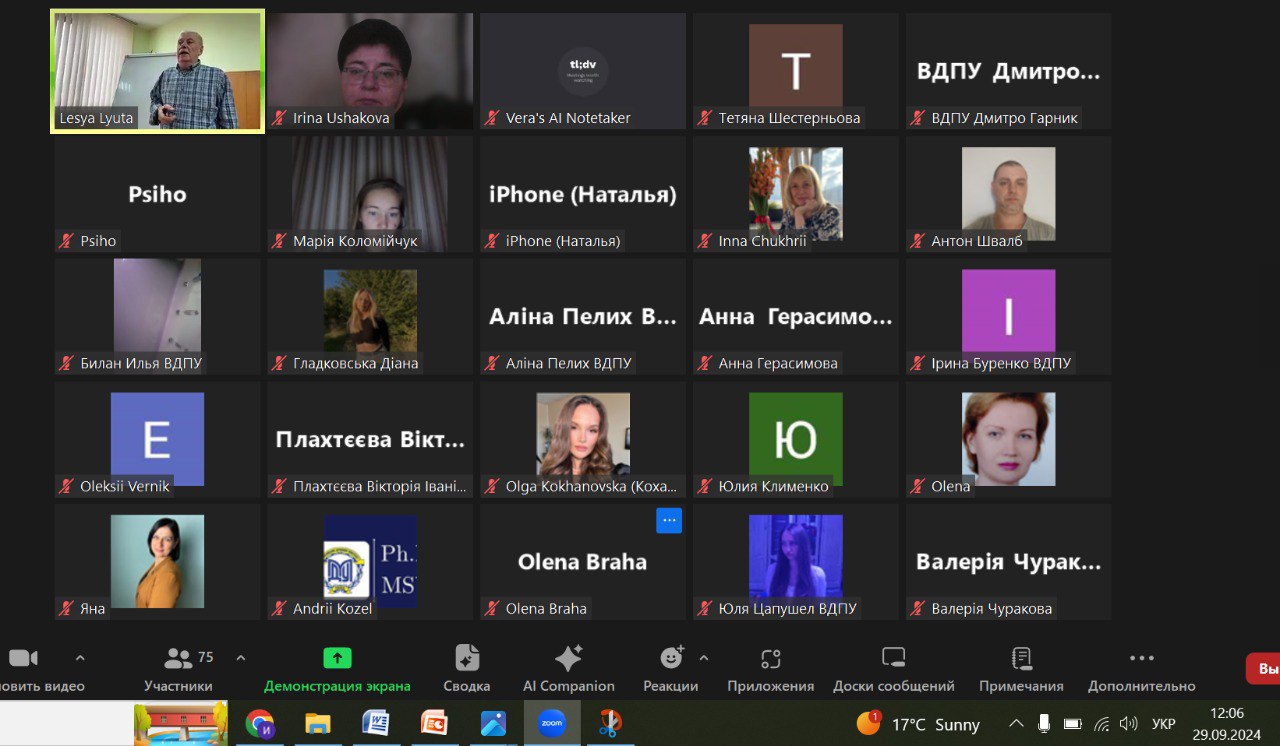This screenshot has width=1280, height=746.
Task: Show hidden system tray icons
Action: pos(1016,723)
